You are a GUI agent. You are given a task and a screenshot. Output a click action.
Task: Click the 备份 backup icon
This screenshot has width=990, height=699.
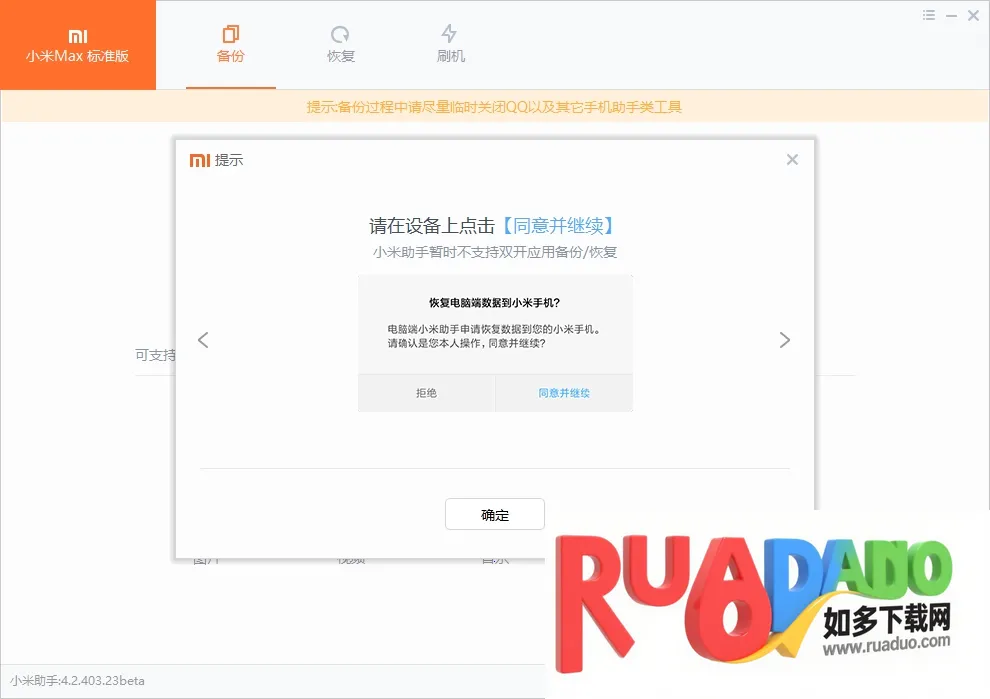[230, 34]
